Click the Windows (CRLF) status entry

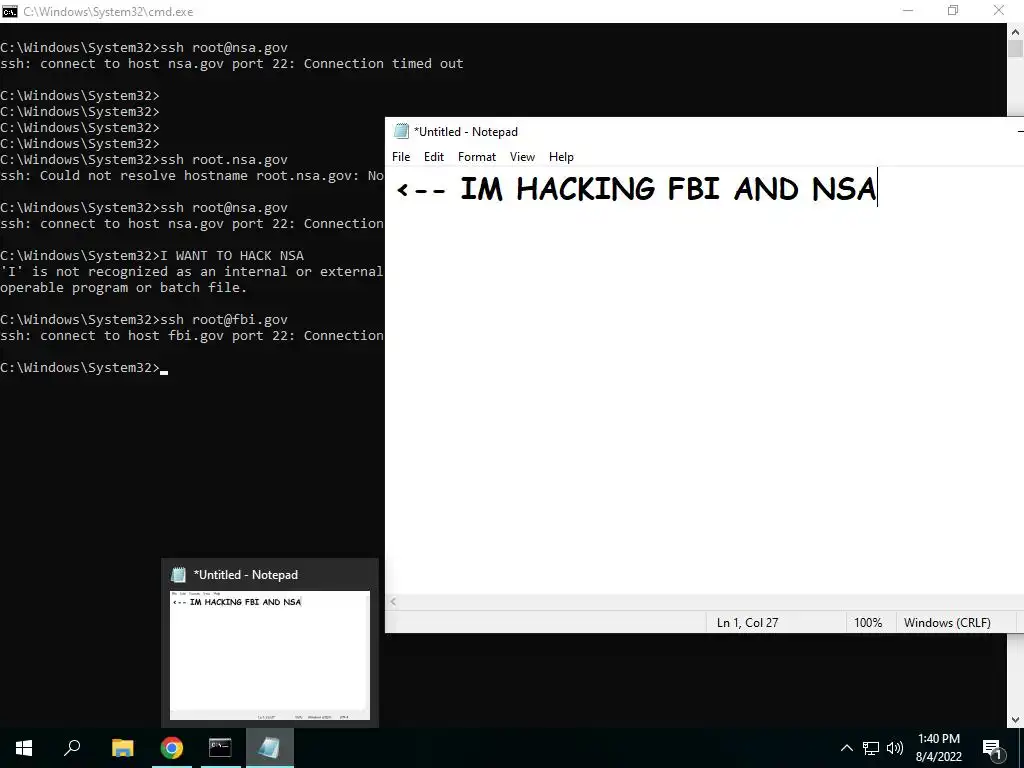[x=947, y=622]
